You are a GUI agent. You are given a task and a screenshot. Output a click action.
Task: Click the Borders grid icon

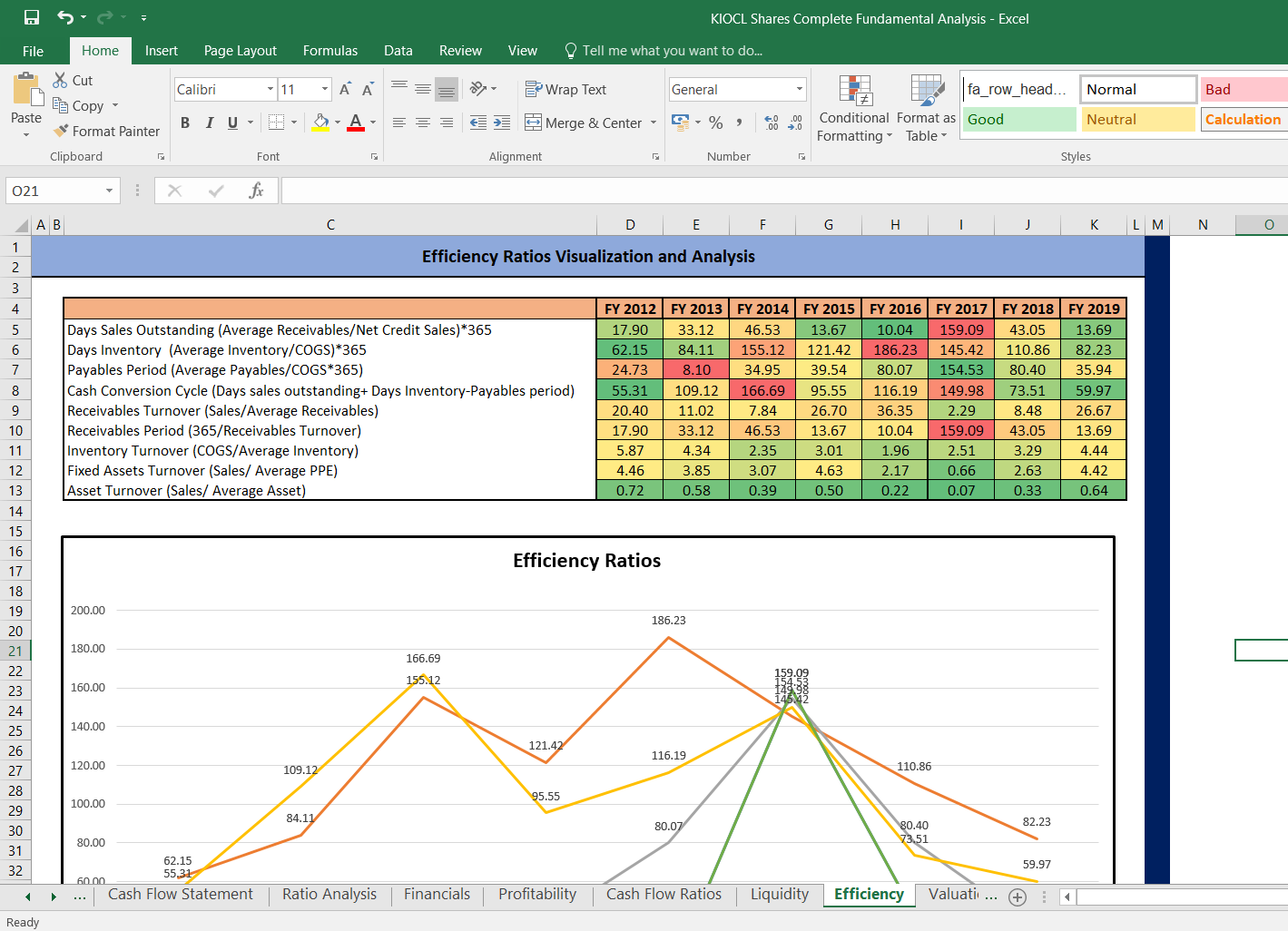pyautogui.click(x=277, y=122)
